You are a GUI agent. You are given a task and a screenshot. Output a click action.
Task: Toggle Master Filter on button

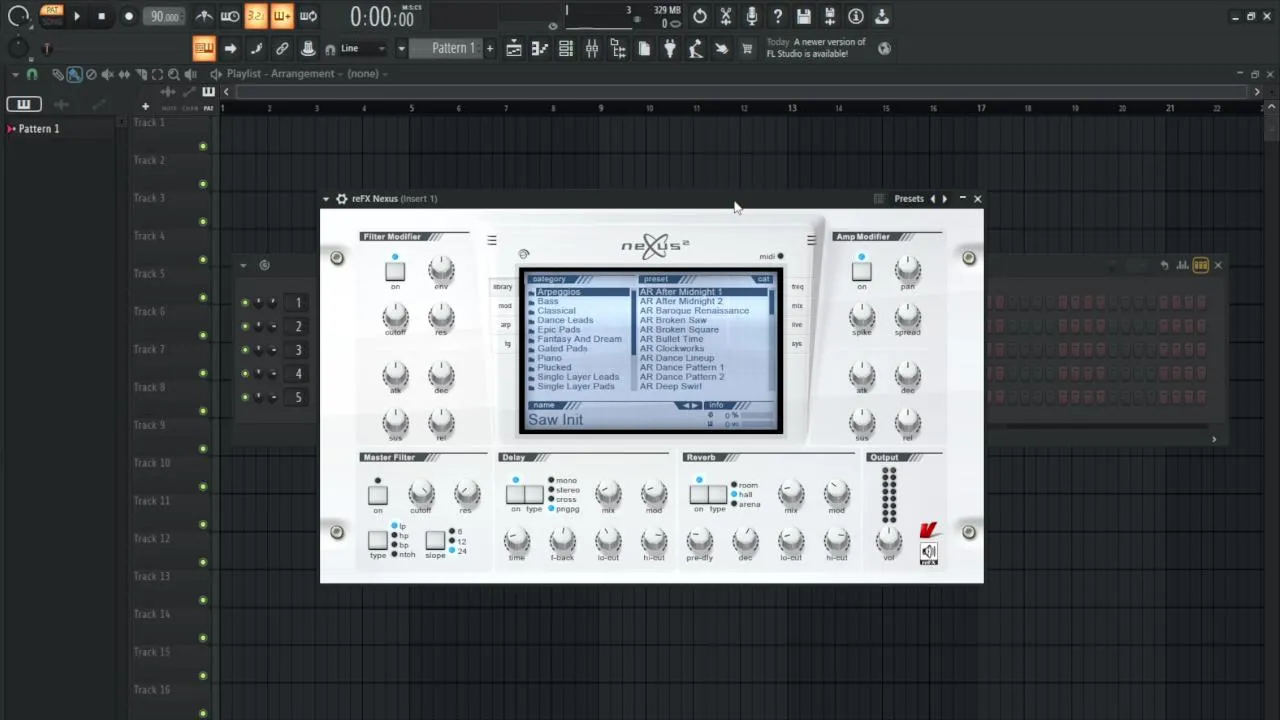[x=377, y=494]
